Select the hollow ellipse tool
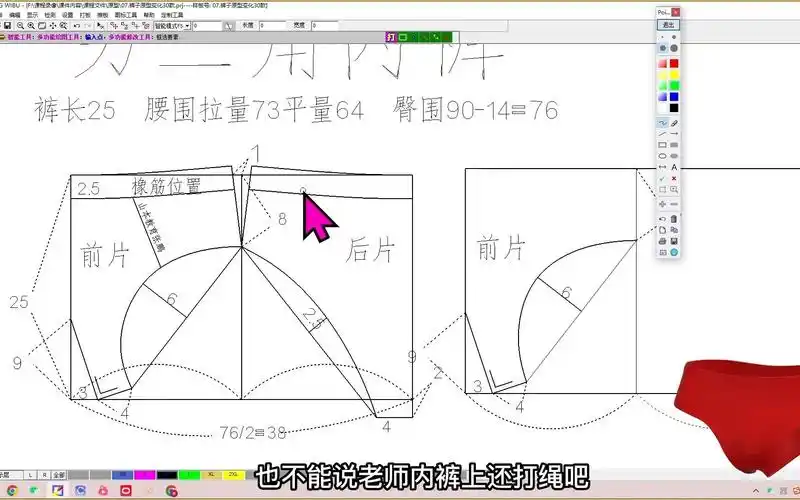 point(662,156)
